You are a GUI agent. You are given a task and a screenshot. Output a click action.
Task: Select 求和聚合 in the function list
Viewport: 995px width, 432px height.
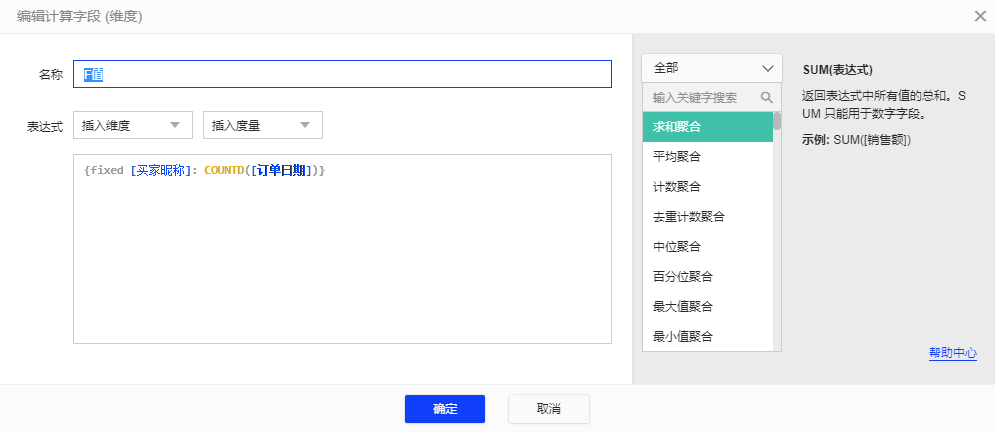point(707,127)
